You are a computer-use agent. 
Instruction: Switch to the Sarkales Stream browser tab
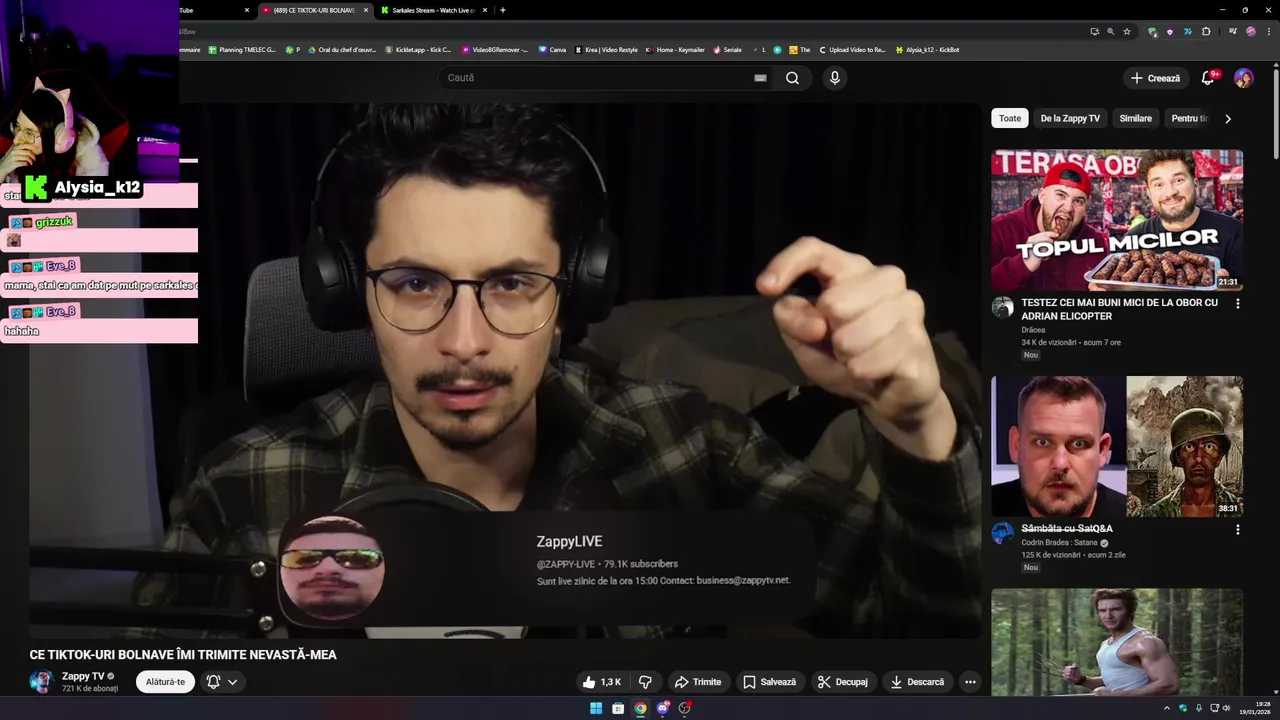pos(435,10)
